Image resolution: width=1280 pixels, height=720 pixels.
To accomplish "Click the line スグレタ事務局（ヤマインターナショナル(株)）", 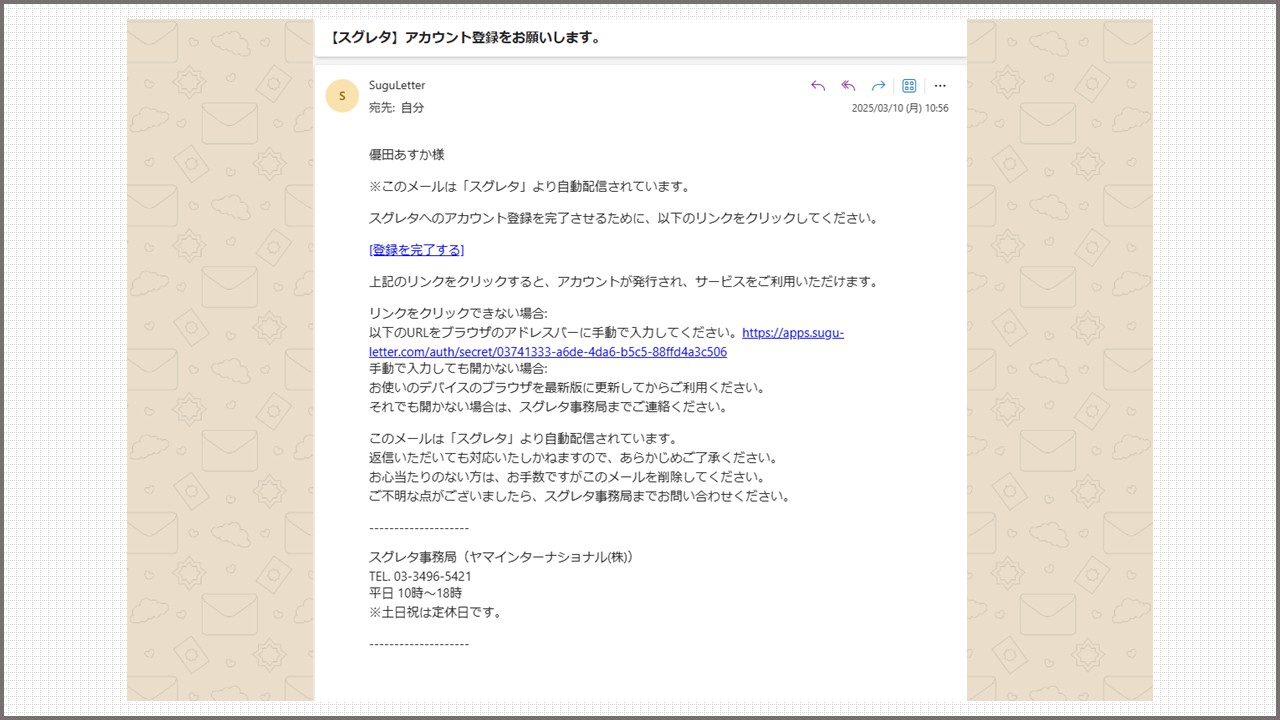I will (x=504, y=557).
